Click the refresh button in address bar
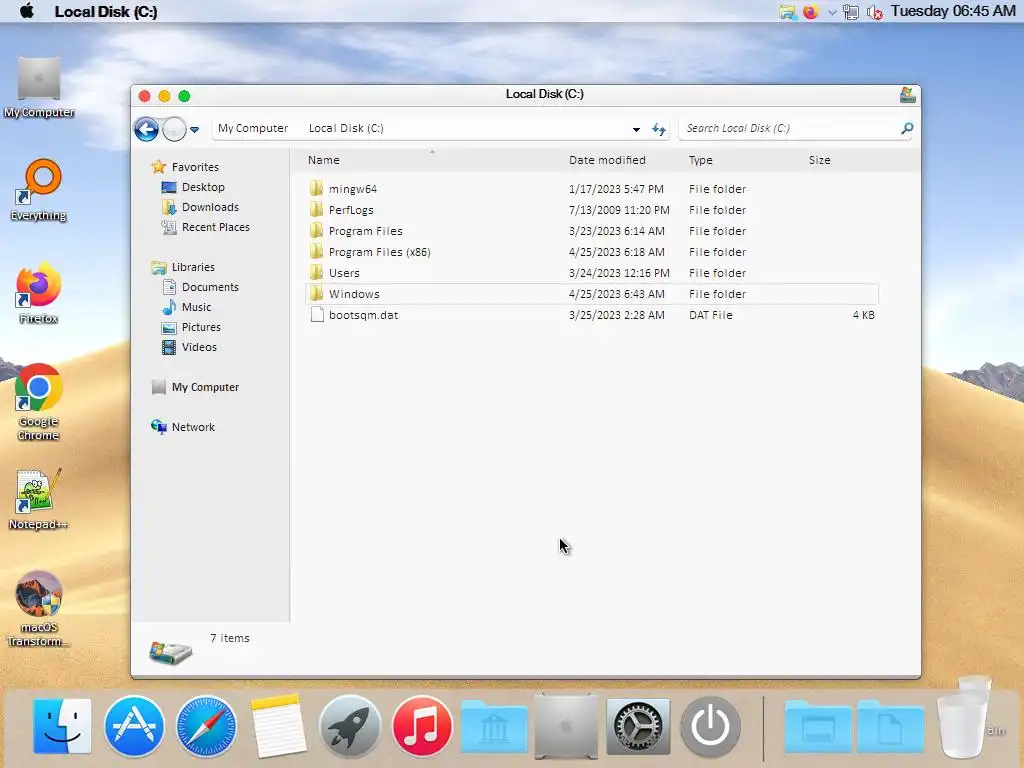 point(659,129)
